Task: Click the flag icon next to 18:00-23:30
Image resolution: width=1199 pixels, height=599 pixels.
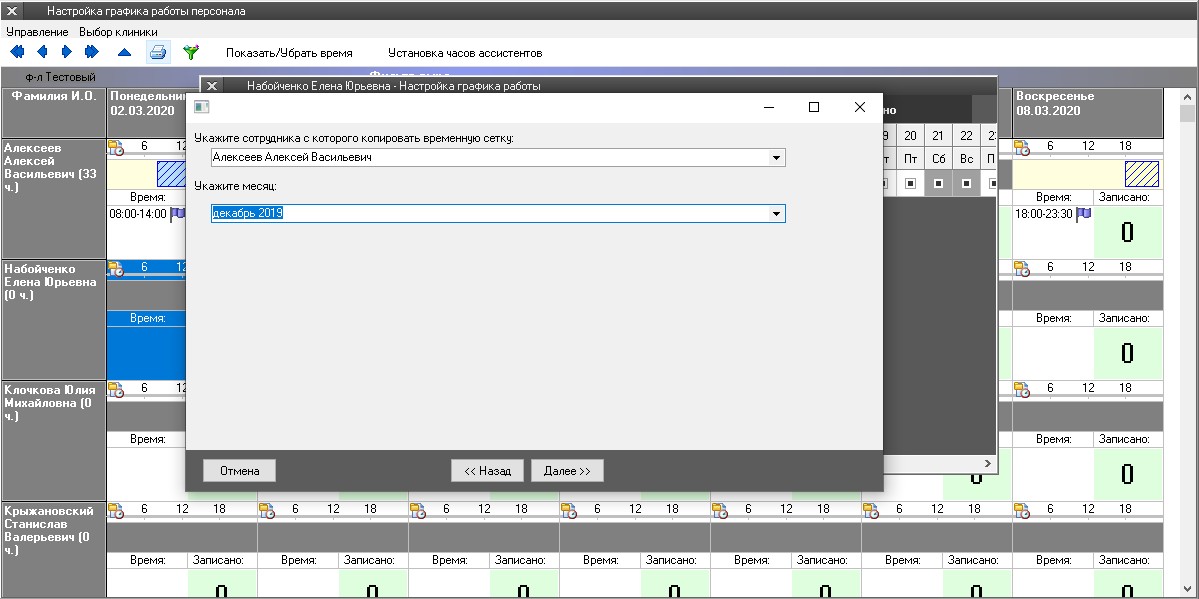Action: pos(1083,214)
